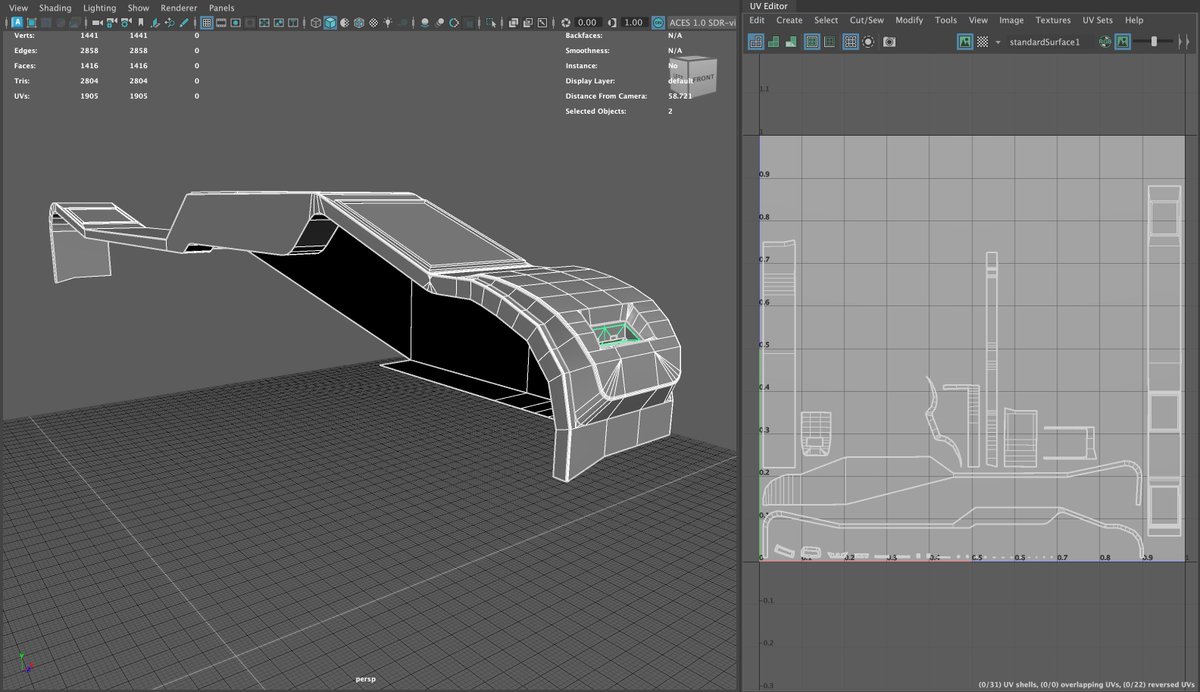The height and width of the screenshot is (692, 1200).
Task: Open the UV Sets menu
Action: [1097, 20]
